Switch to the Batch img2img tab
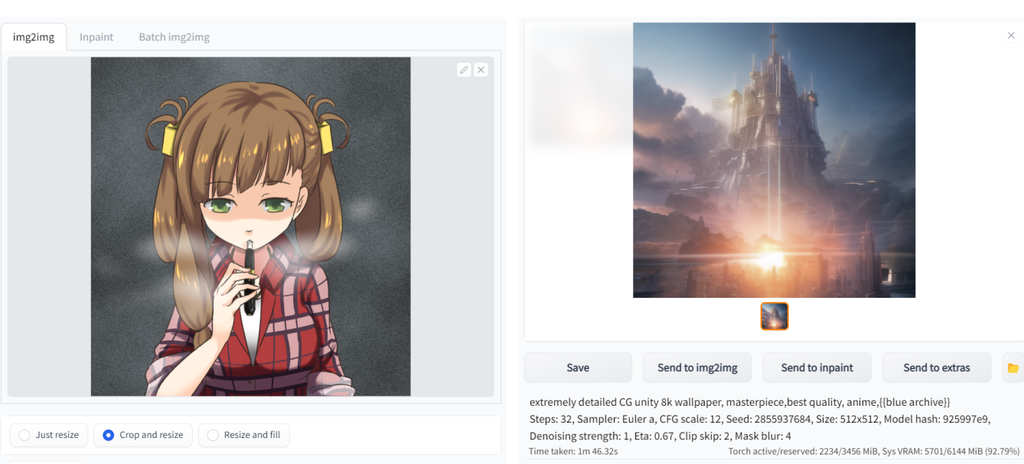The width and height of the screenshot is (1024, 464). pyautogui.click(x=174, y=37)
